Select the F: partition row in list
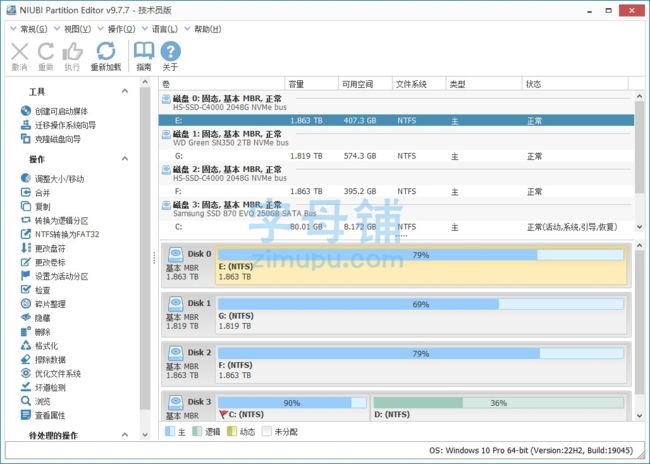This screenshot has height=464, width=650. 396,191
